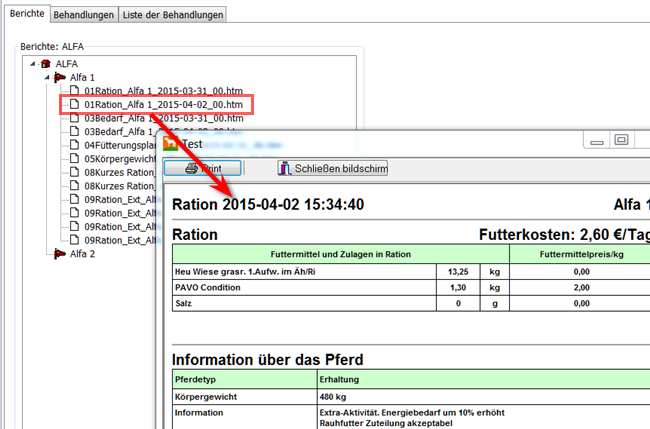Click Futtermittel und Zulagen in Ration header

(341, 254)
